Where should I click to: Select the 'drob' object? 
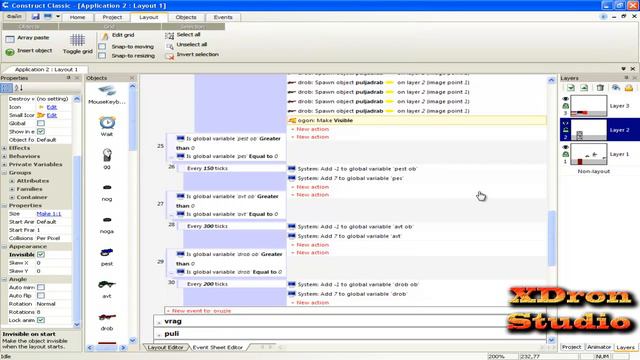tap(107, 317)
